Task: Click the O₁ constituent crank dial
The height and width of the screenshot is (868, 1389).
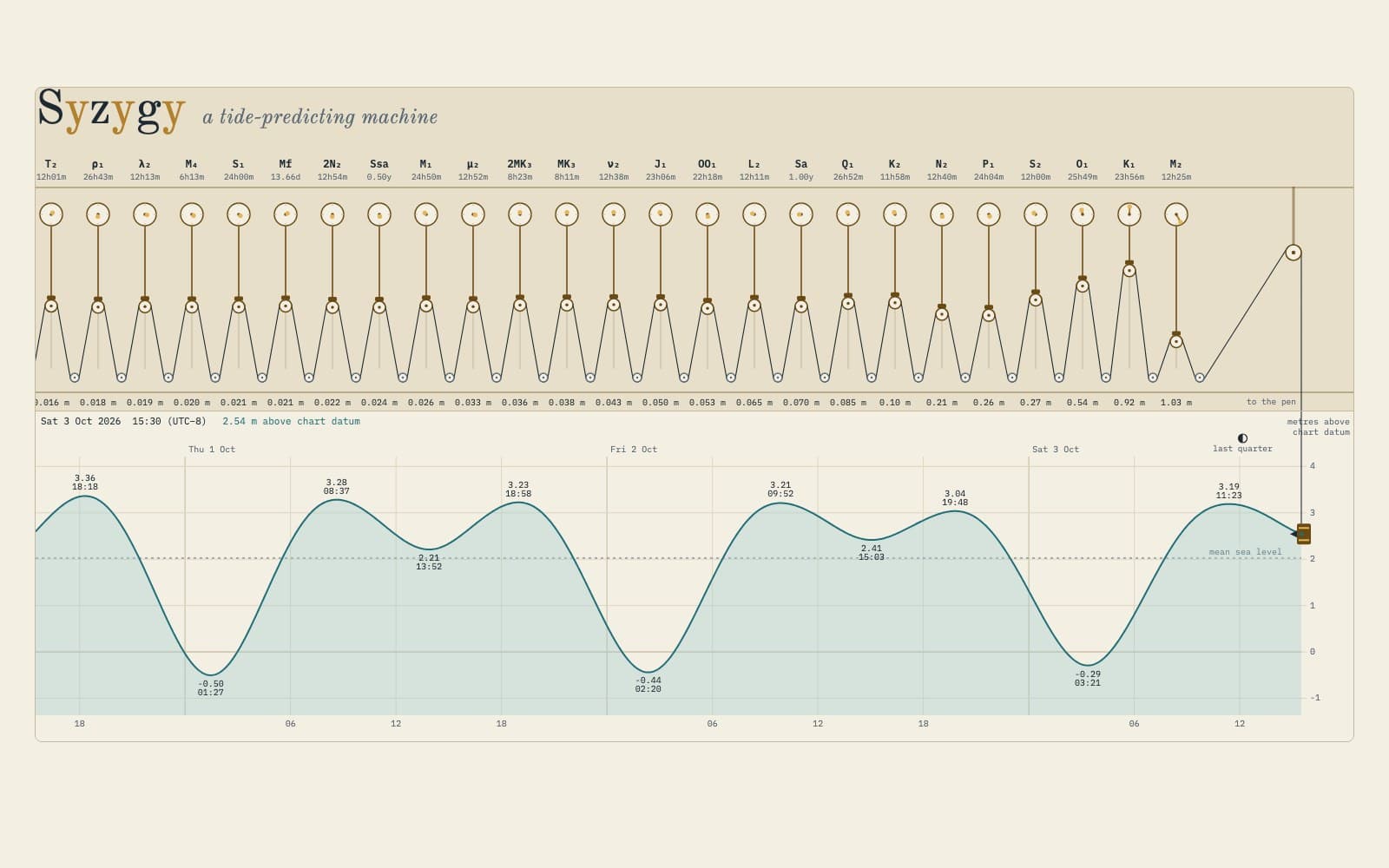Action: (x=1083, y=214)
